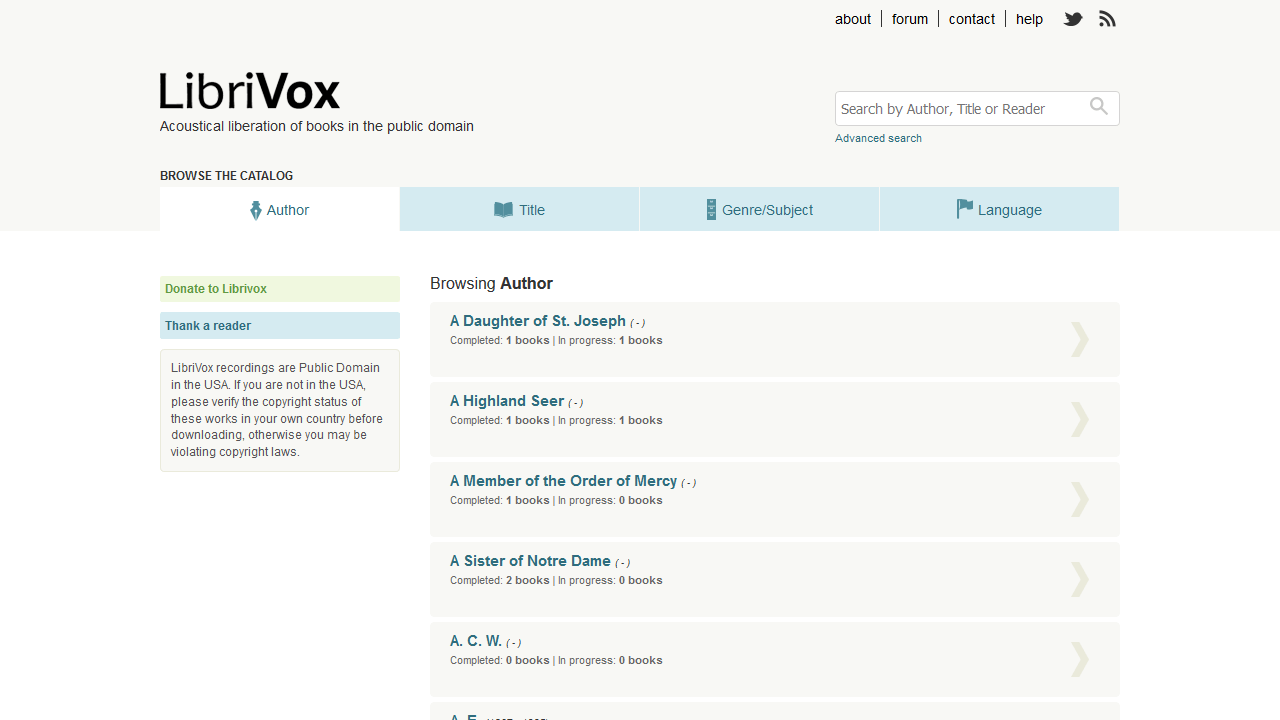
Task: Click Thank a reader button
Action: pos(280,326)
